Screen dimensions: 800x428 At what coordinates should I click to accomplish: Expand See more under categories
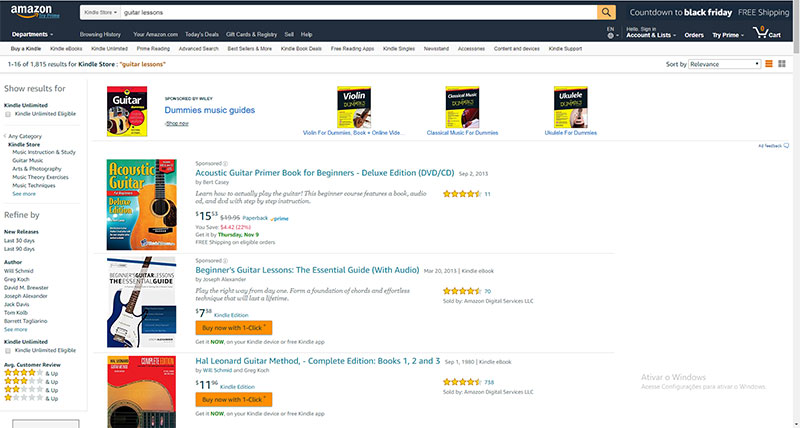point(24,194)
